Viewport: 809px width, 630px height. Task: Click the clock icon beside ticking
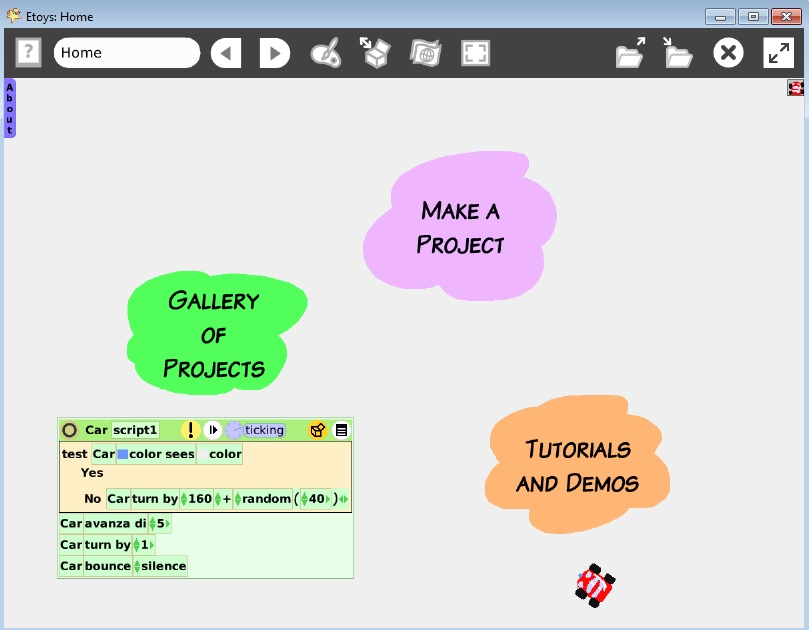[234, 430]
